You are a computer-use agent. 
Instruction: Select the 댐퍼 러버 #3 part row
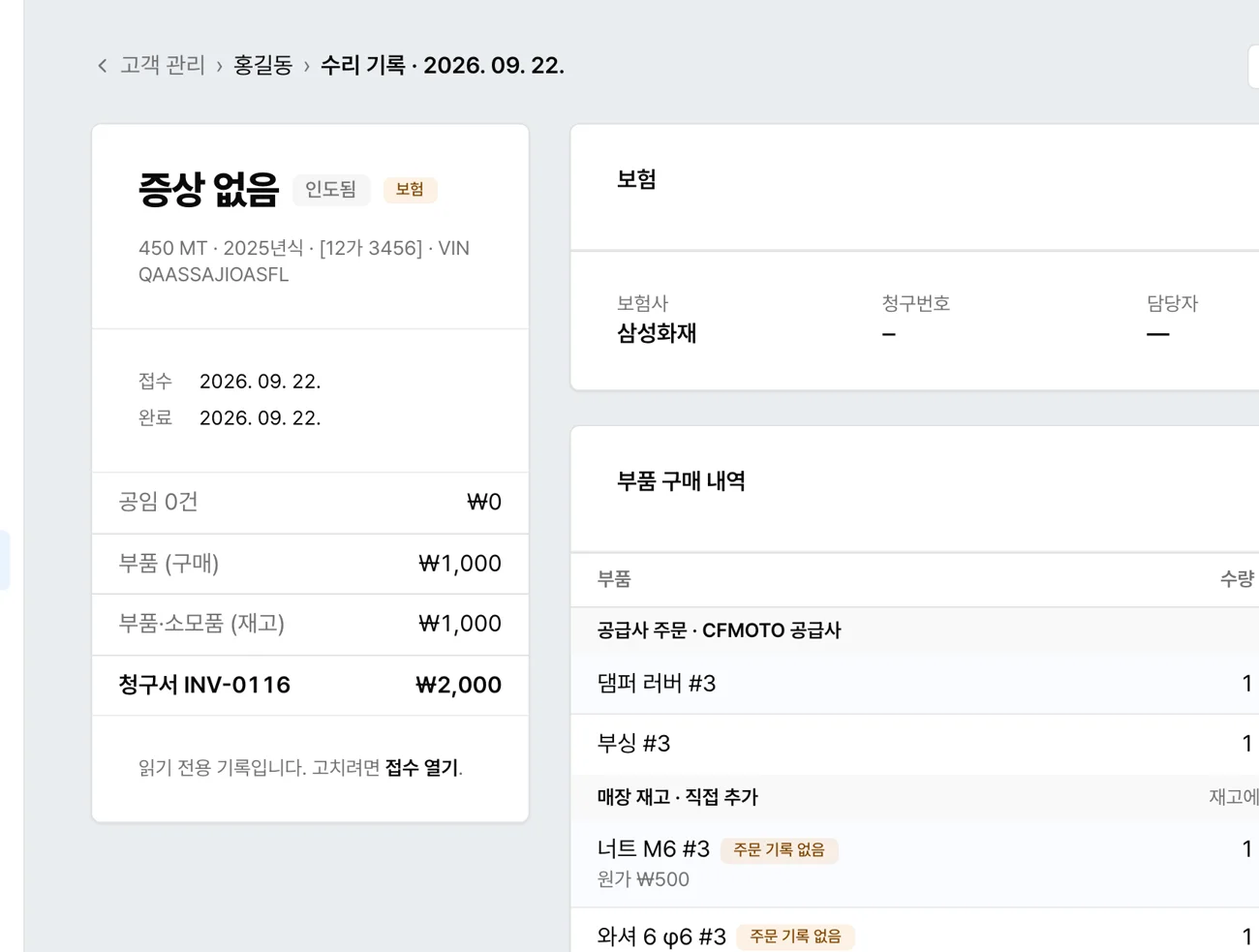tap(915, 684)
